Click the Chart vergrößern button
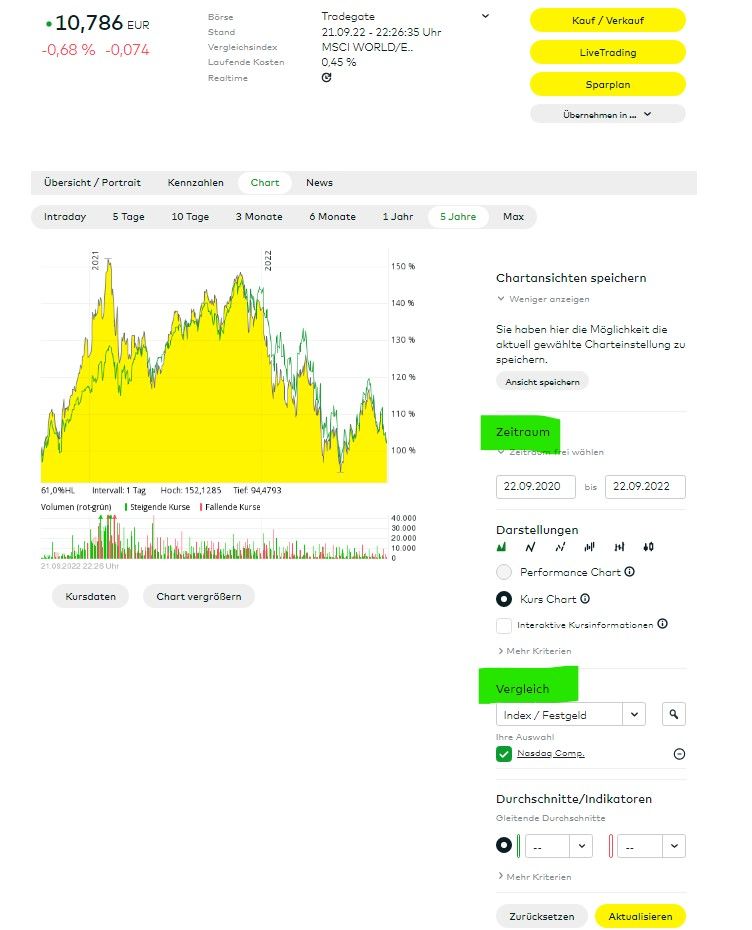 coord(199,596)
